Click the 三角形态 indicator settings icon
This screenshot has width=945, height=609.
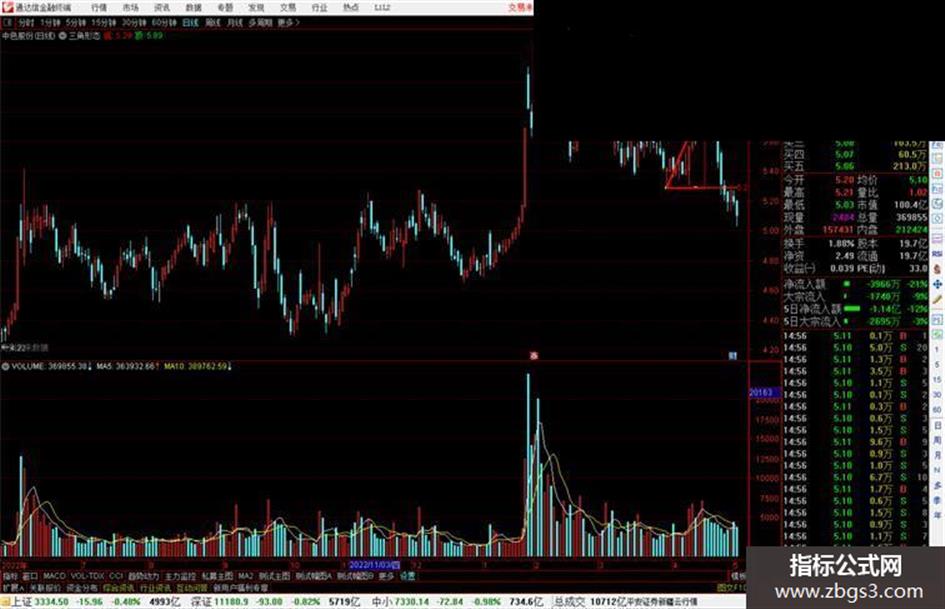click(x=62, y=36)
